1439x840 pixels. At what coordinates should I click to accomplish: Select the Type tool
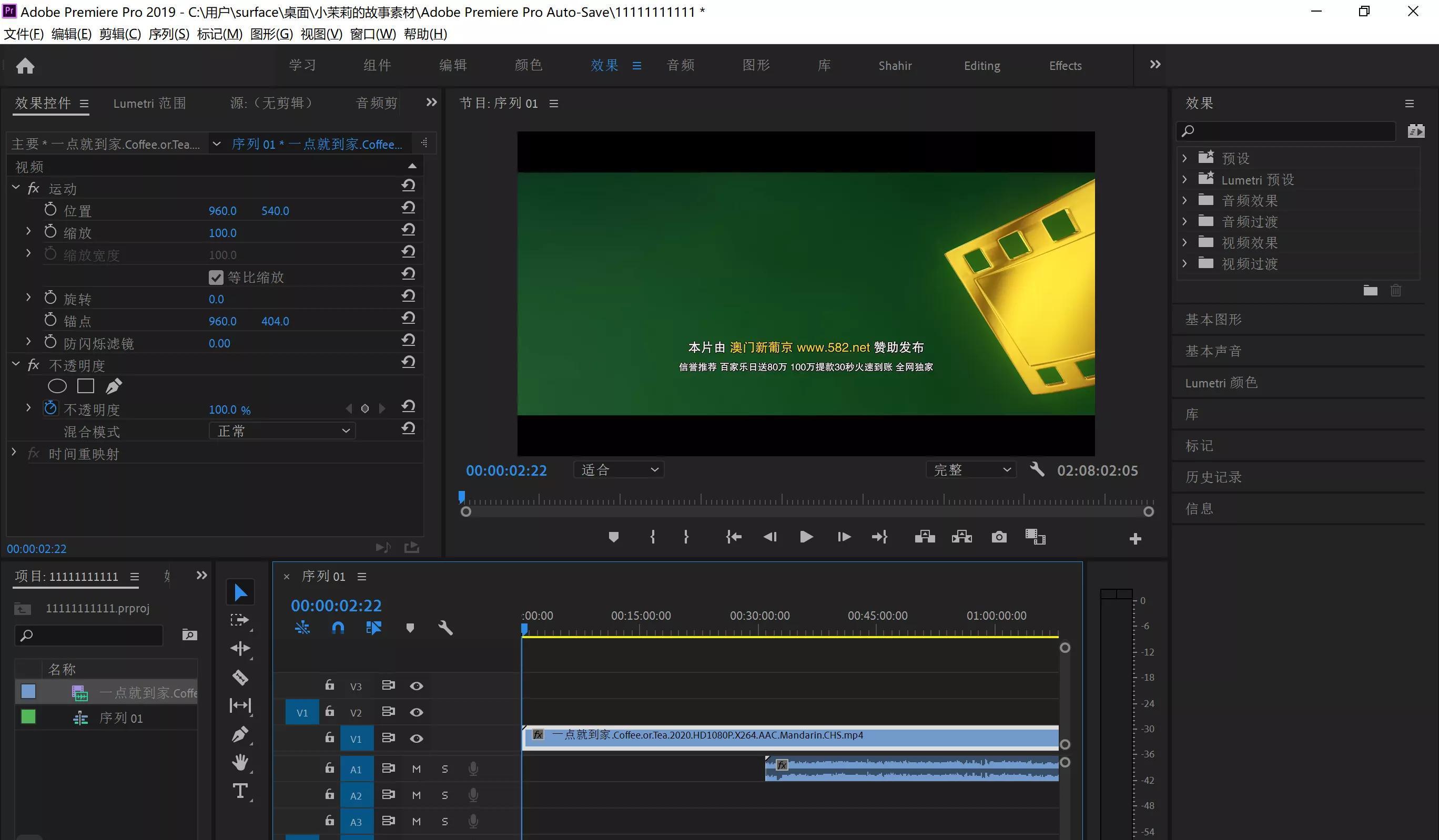tap(240, 792)
